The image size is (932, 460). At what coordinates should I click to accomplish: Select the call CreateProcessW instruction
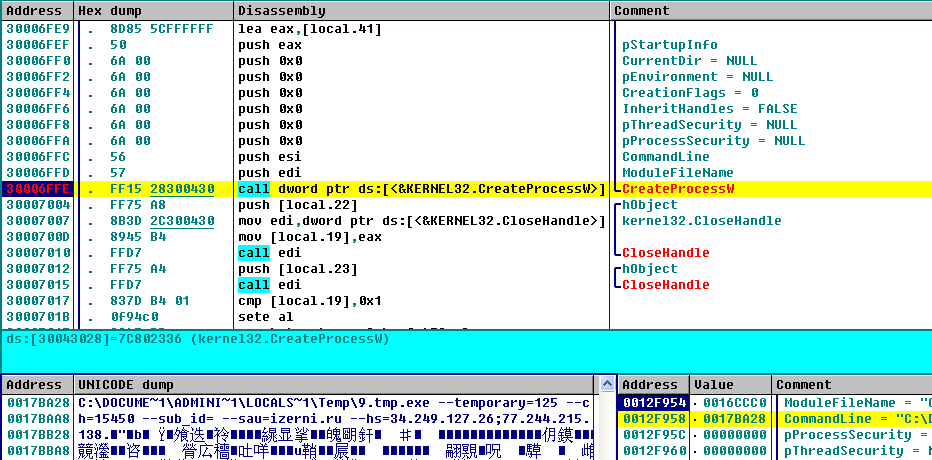(422, 189)
